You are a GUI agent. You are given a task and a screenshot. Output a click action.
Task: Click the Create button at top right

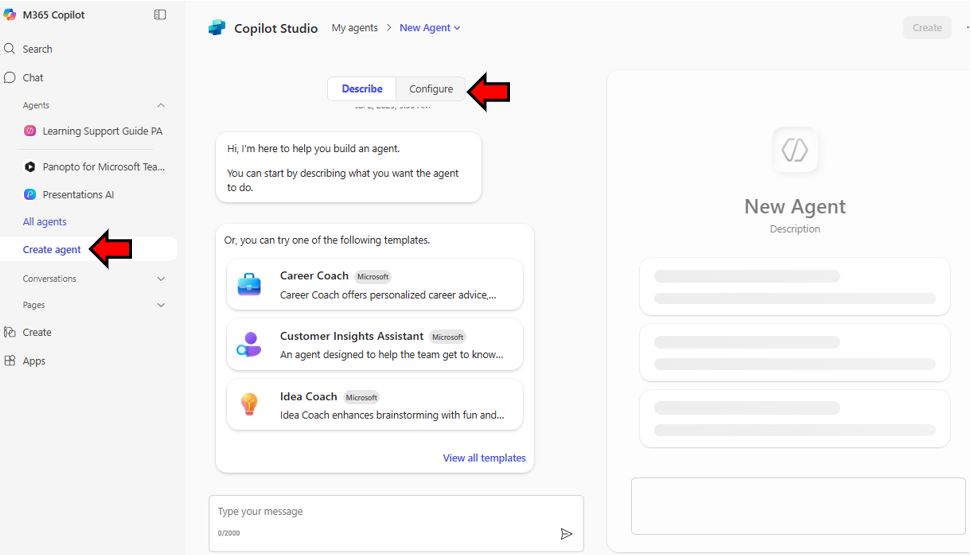927,28
